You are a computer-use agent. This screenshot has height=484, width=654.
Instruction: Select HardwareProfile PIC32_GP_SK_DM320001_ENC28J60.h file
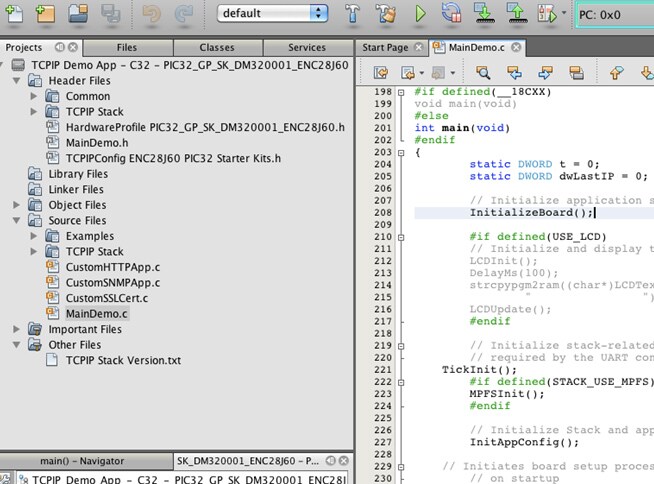[x=205, y=127]
